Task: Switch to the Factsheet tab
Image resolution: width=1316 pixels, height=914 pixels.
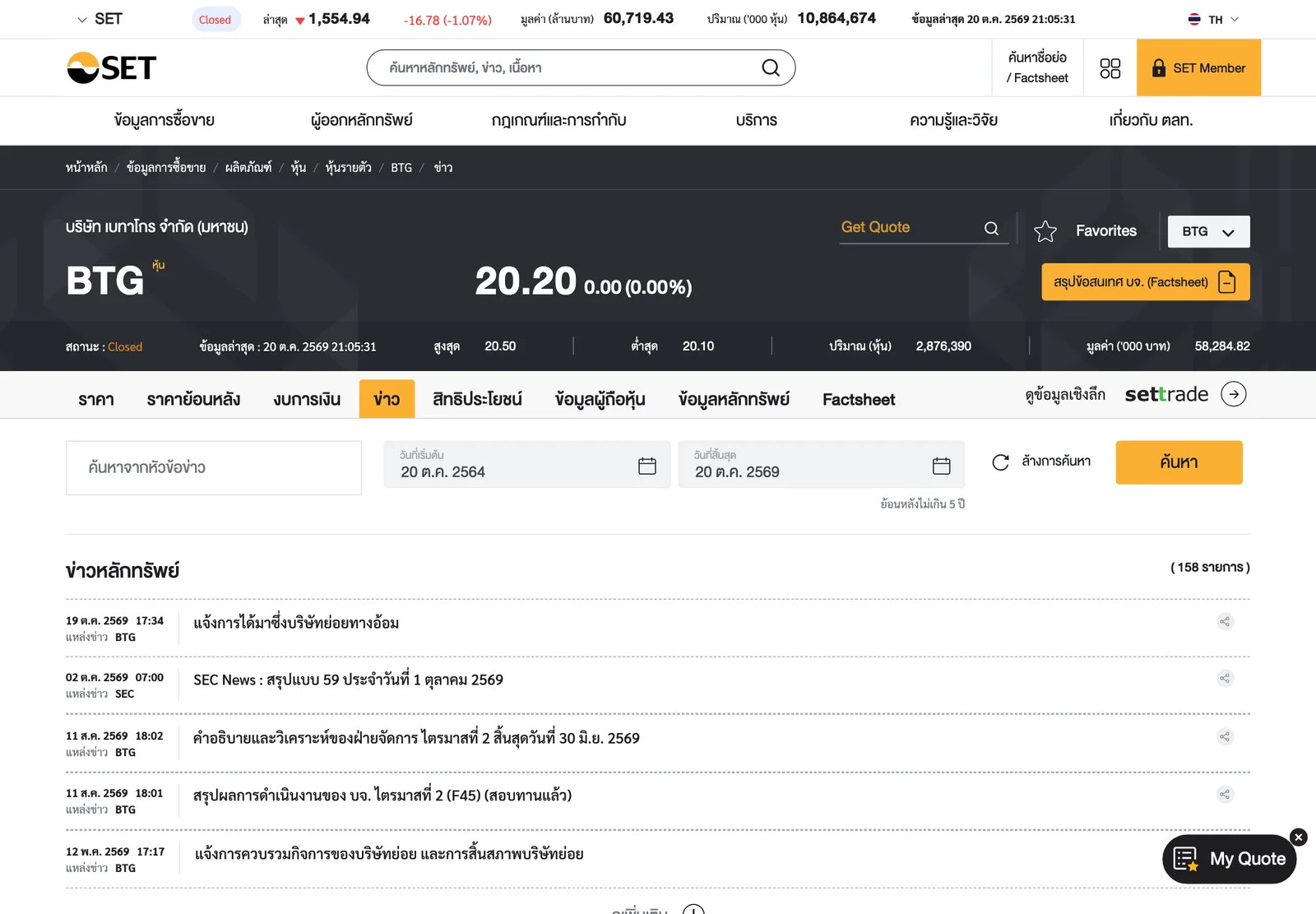Action: click(x=859, y=399)
